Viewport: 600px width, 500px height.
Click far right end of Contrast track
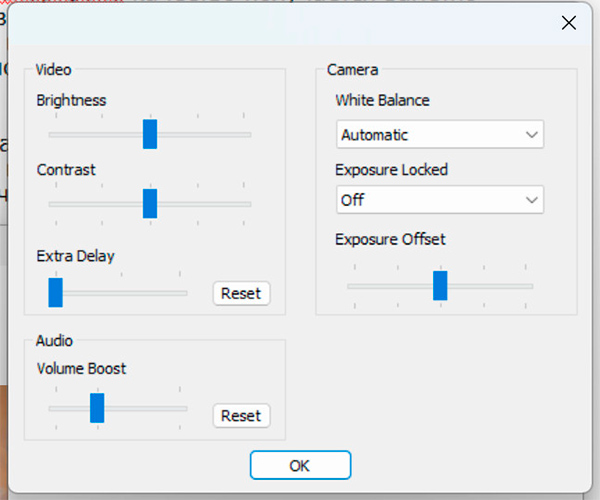[248, 203]
